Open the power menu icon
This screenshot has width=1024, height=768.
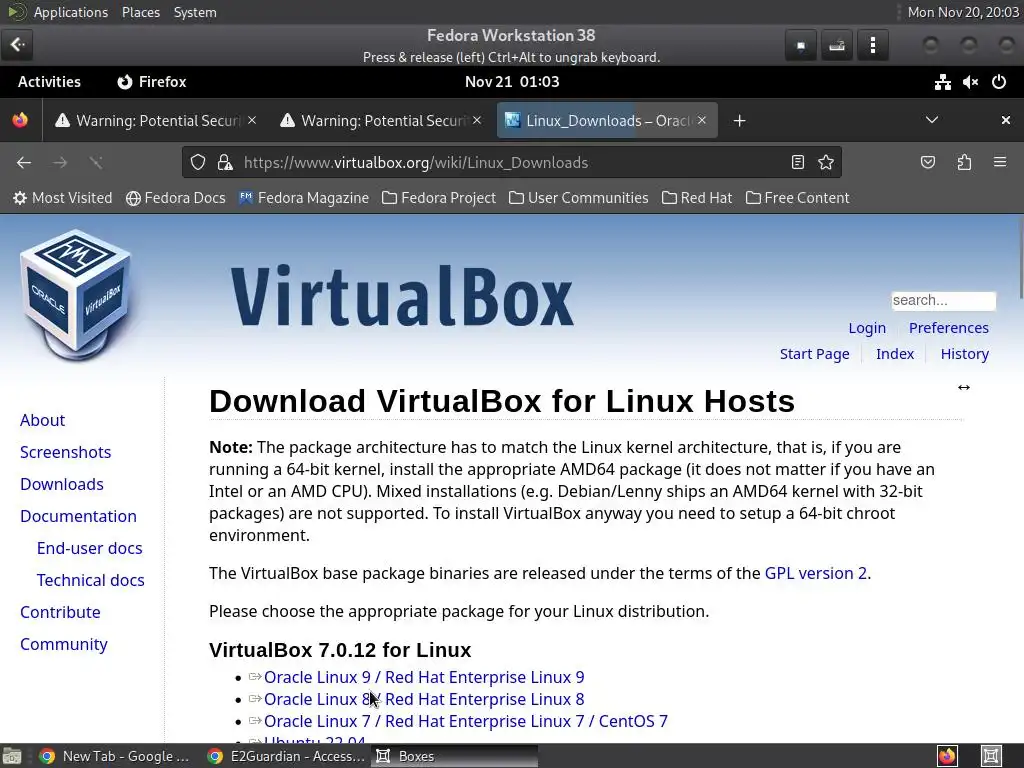[x=999, y=82]
